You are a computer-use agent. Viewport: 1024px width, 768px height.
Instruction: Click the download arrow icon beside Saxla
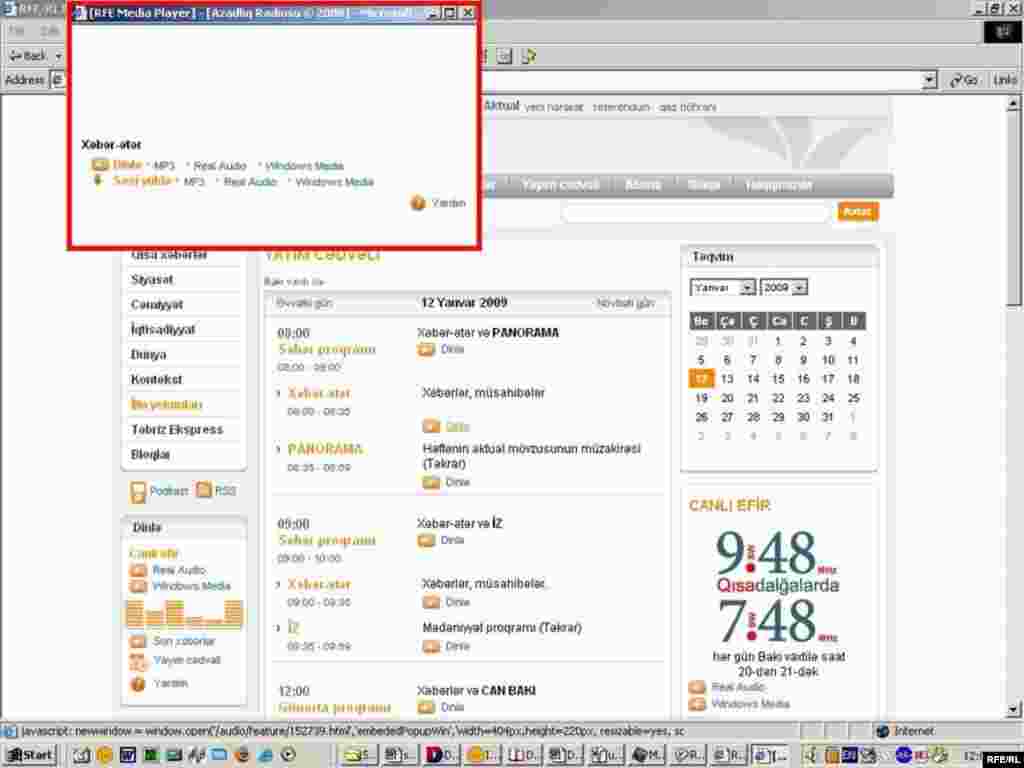(99, 181)
